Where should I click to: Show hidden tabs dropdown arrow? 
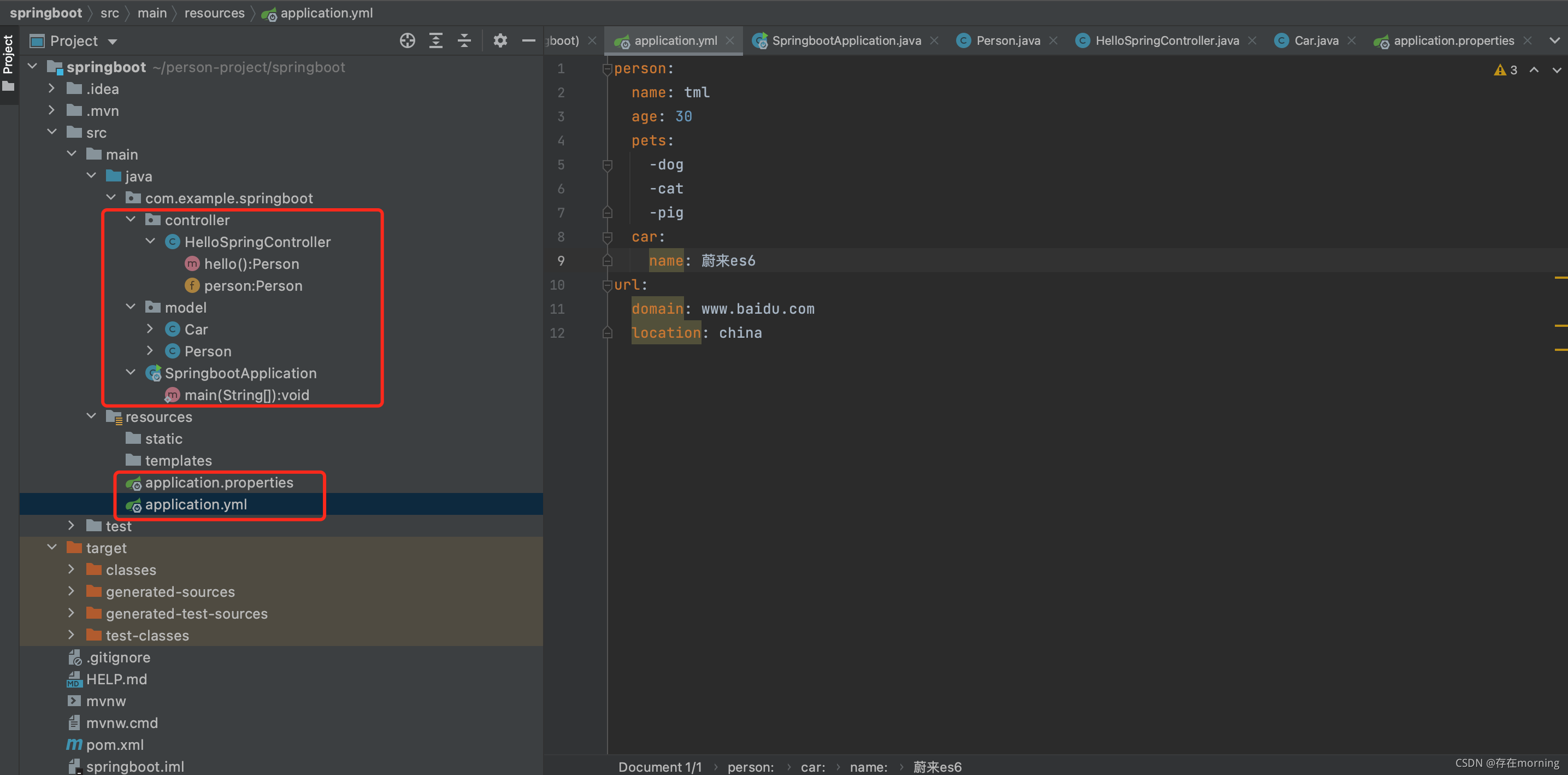(x=1554, y=41)
